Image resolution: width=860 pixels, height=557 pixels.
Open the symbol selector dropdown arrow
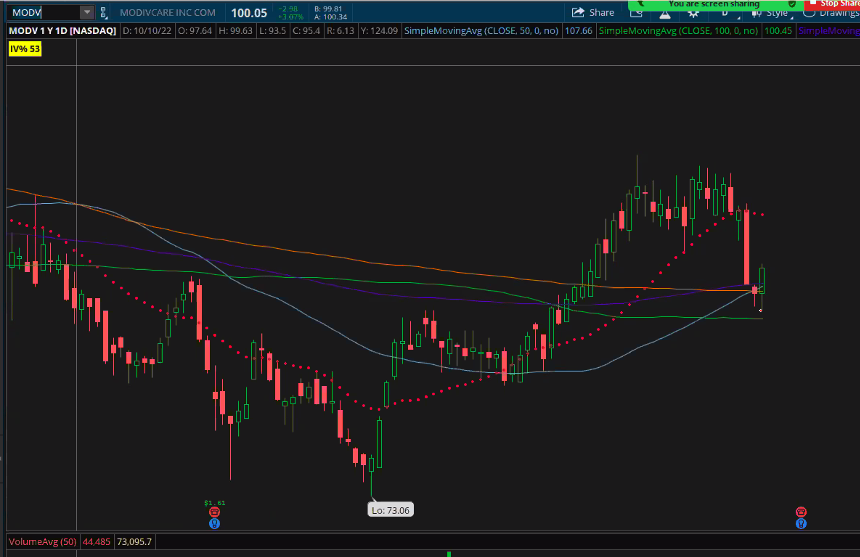point(87,13)
